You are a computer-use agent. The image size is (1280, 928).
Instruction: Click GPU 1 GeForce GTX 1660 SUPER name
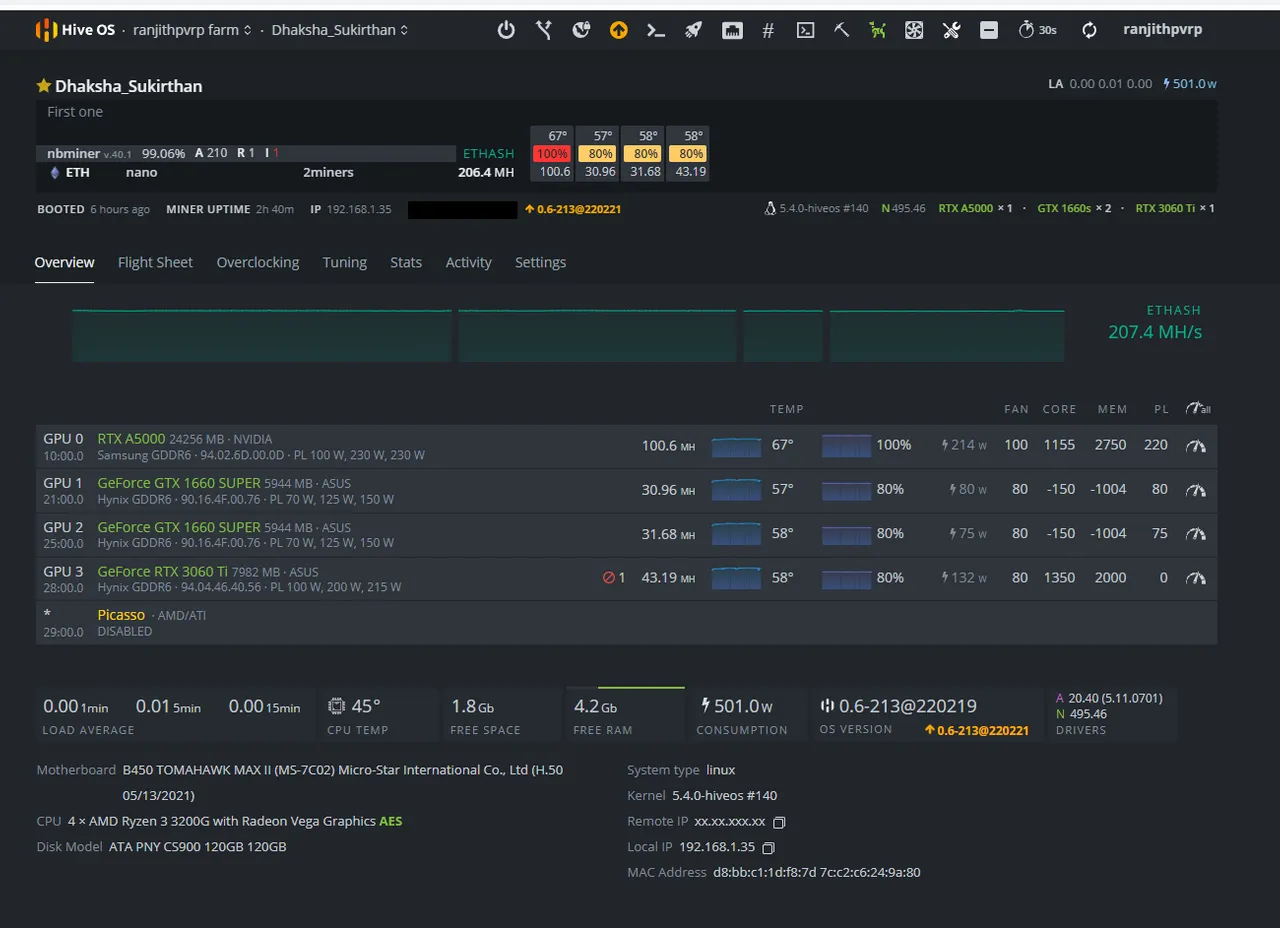(179, 483)
